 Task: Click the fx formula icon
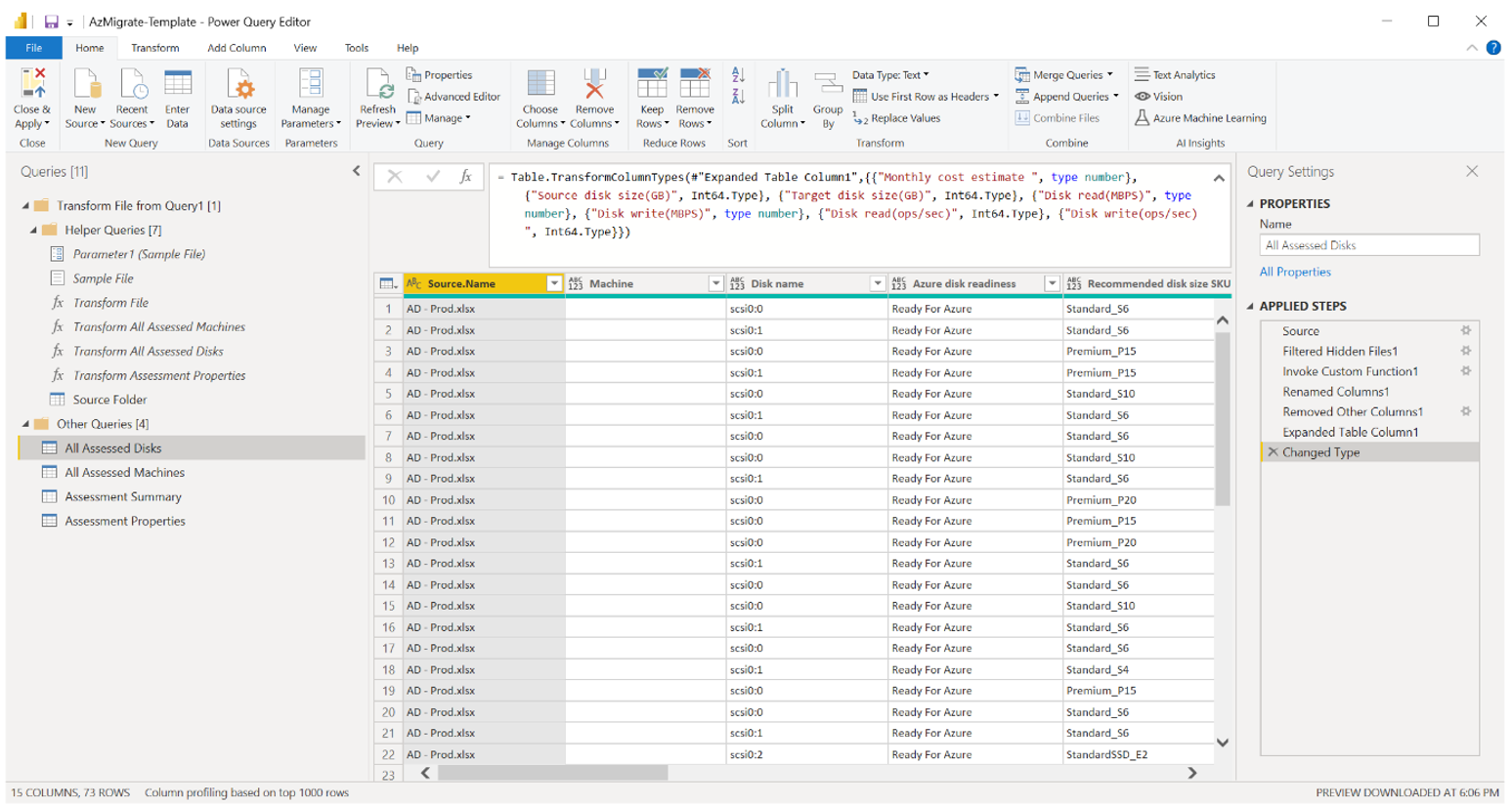pos(466,177)
